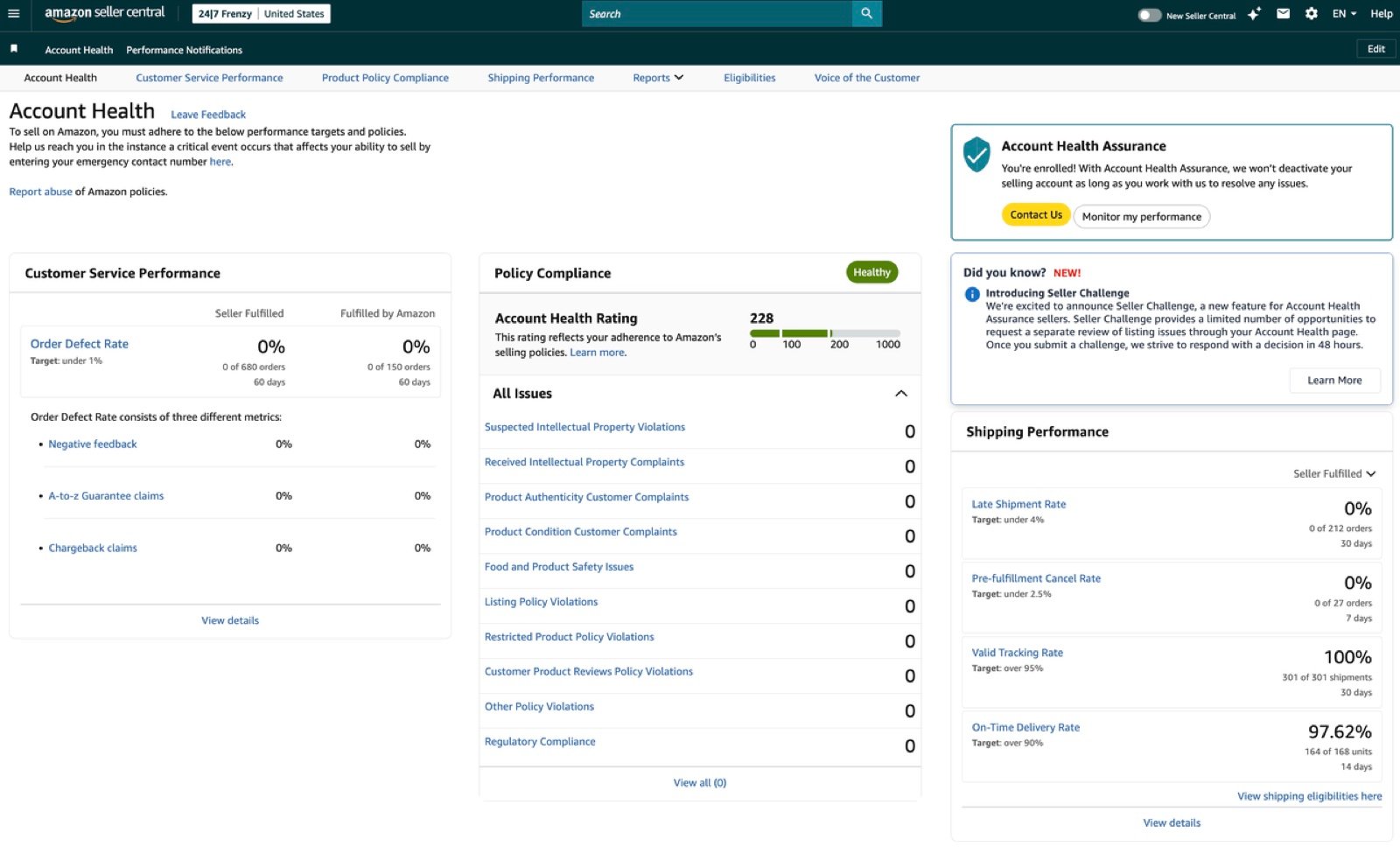Click the Leave Feedback link

coord(208,115)
